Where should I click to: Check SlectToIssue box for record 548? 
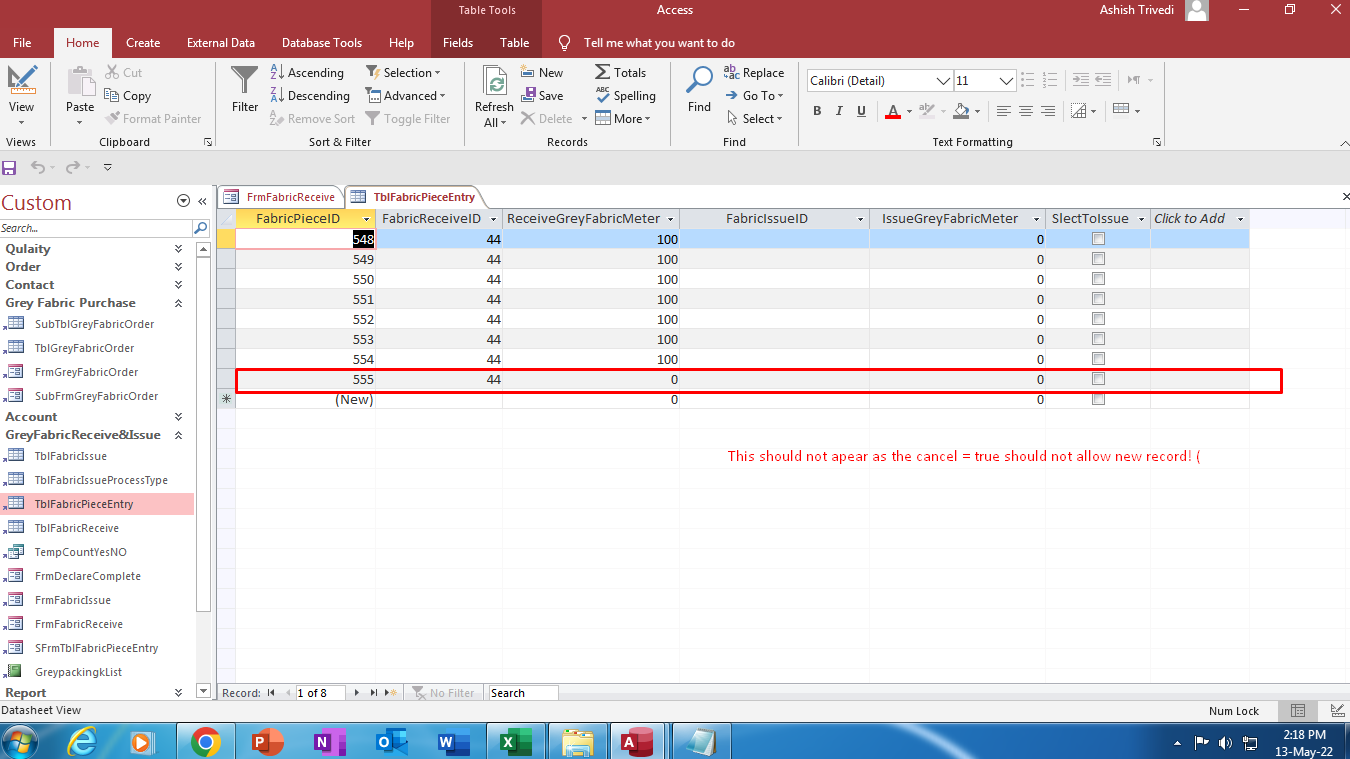tap(1098, 239)
